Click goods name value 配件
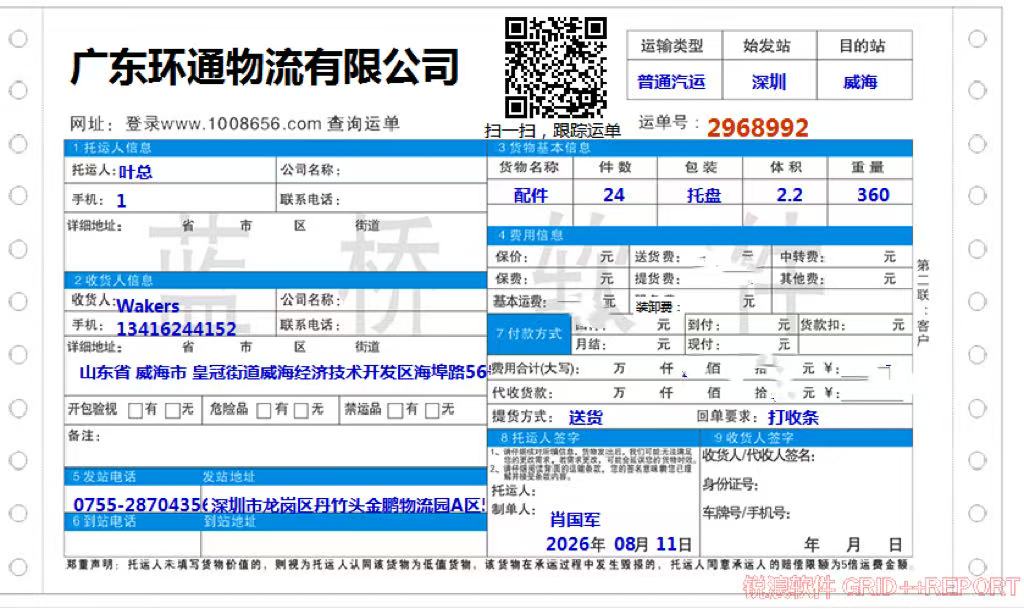1024x609 pixels. pos(530,195)
